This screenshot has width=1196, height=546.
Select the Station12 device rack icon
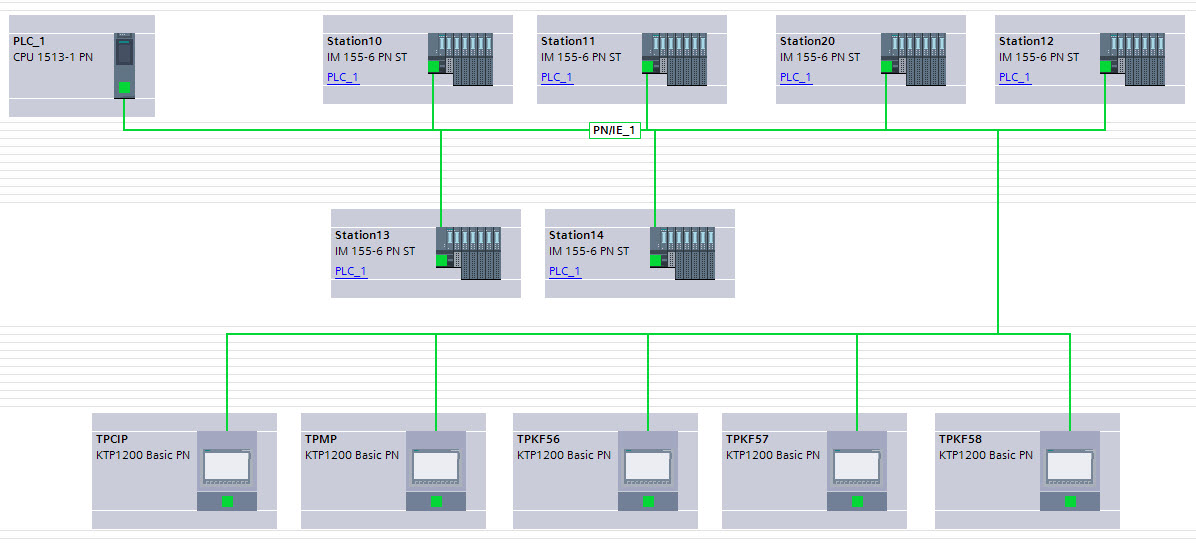pyautogui.click(x=1133, y=59)
